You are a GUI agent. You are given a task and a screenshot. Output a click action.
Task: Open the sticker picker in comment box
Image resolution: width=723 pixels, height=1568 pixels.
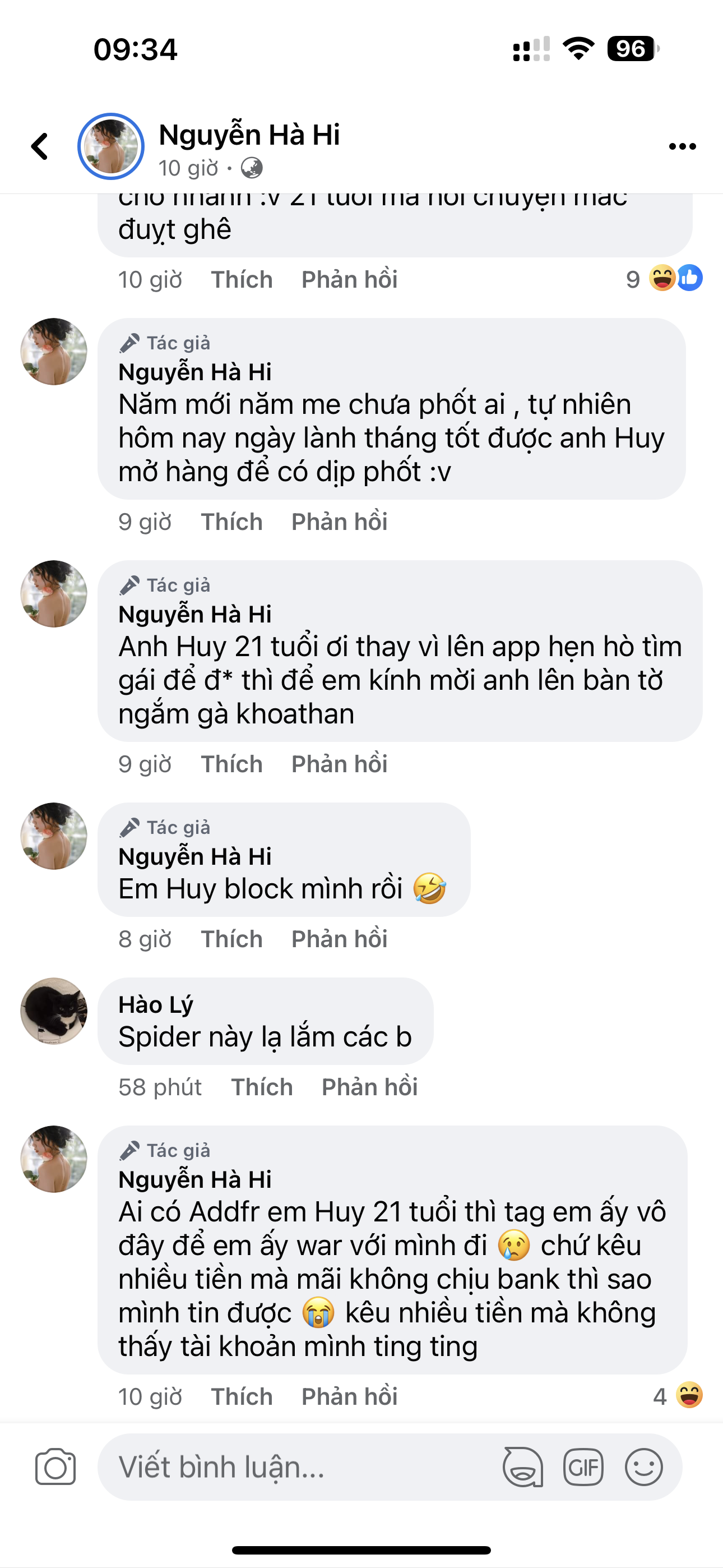[x=522, y=1466]
